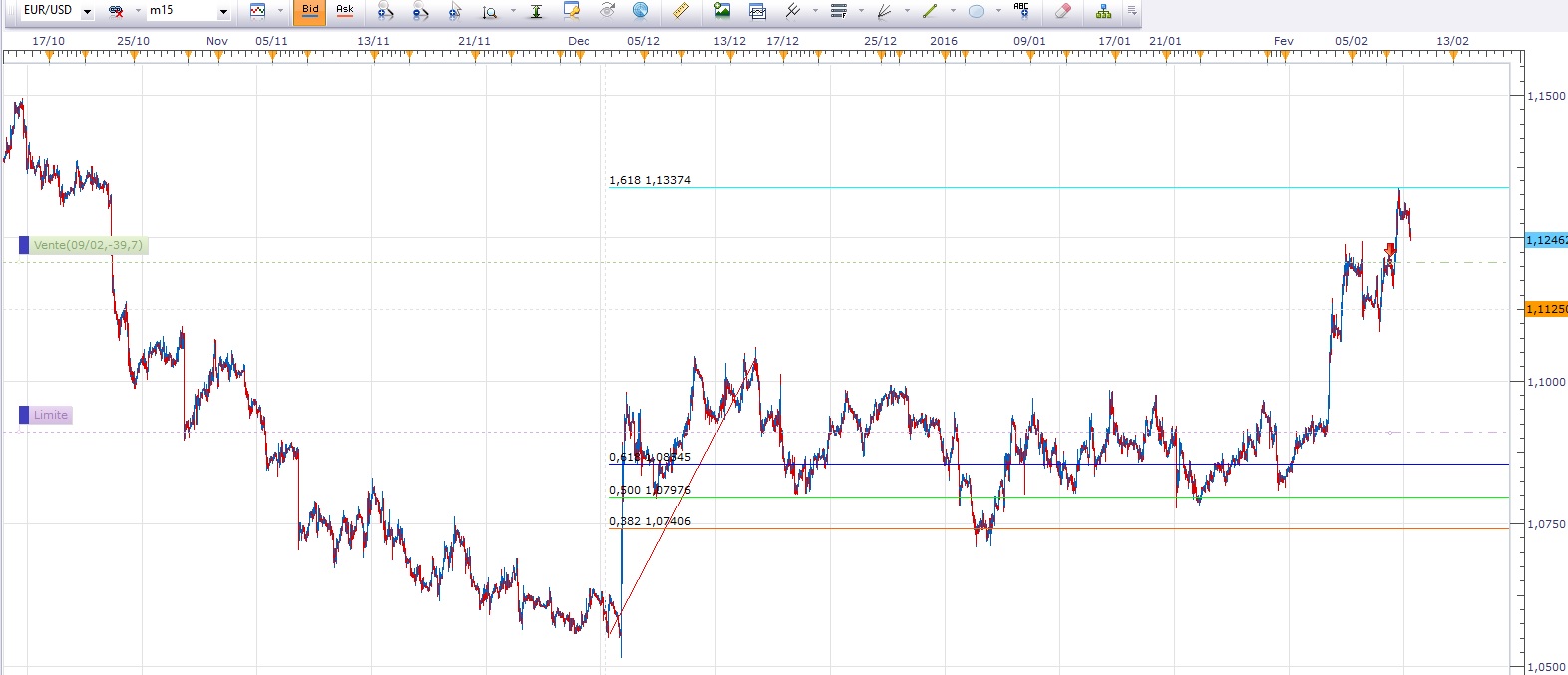Click the Vente(09/02,-39,7) order label

[88, 245]
